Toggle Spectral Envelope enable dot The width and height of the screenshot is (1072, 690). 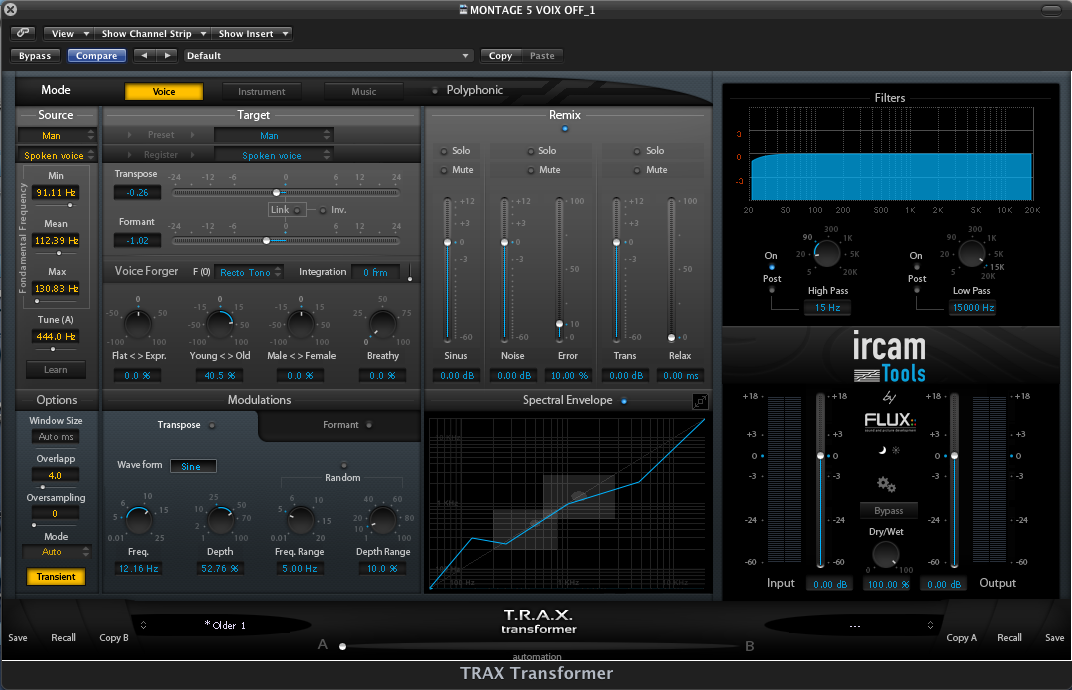pos(624,401)
